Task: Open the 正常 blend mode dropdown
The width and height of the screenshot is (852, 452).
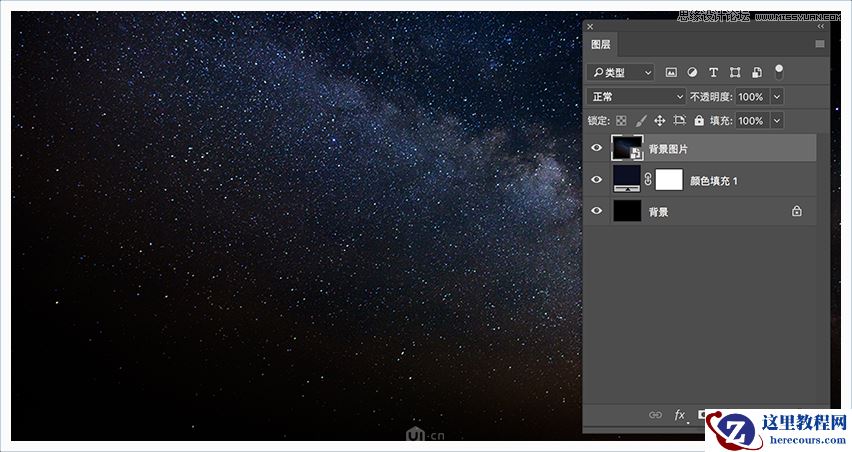Action: 636,97
